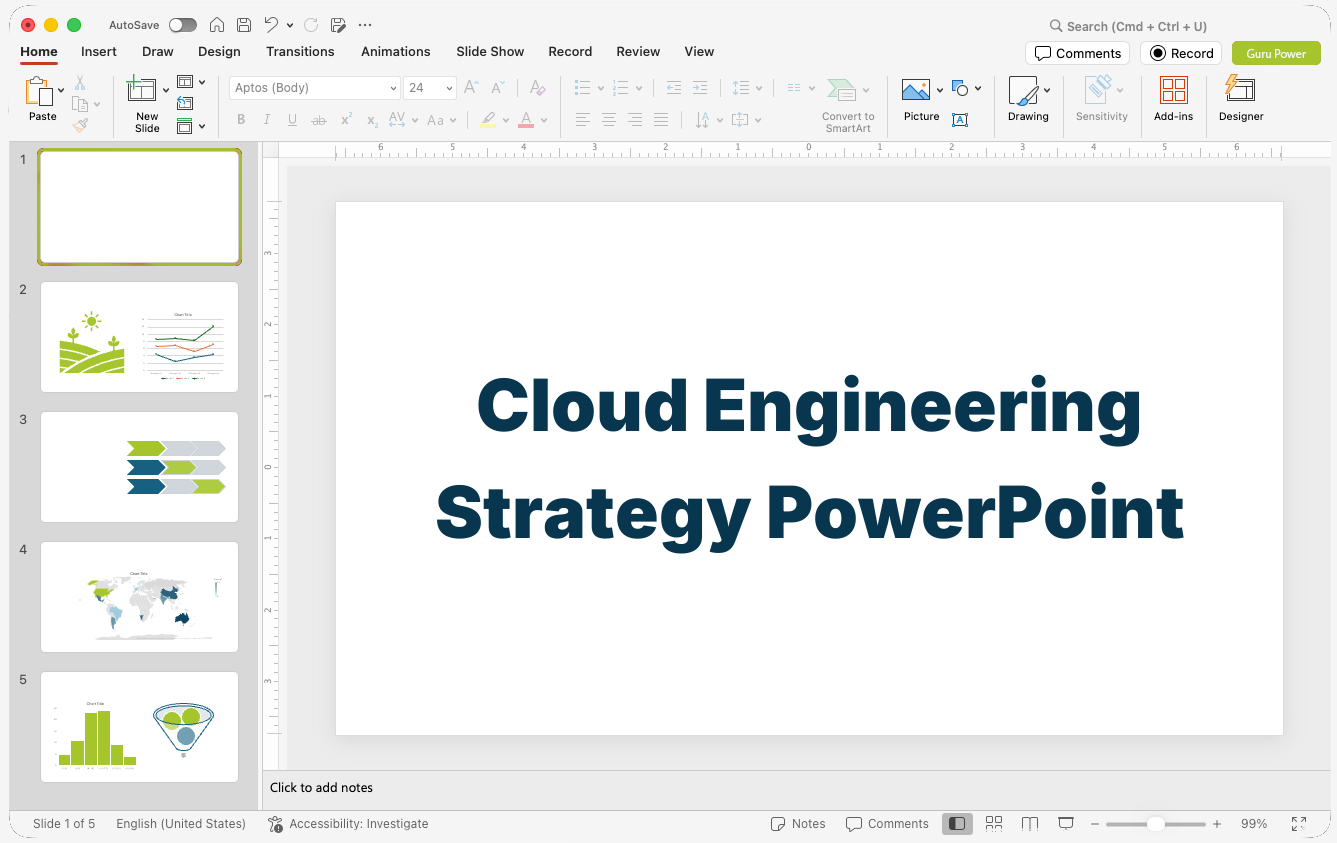
Task: Switch to the Transitions tab
Action: click(x=300, y=51)
